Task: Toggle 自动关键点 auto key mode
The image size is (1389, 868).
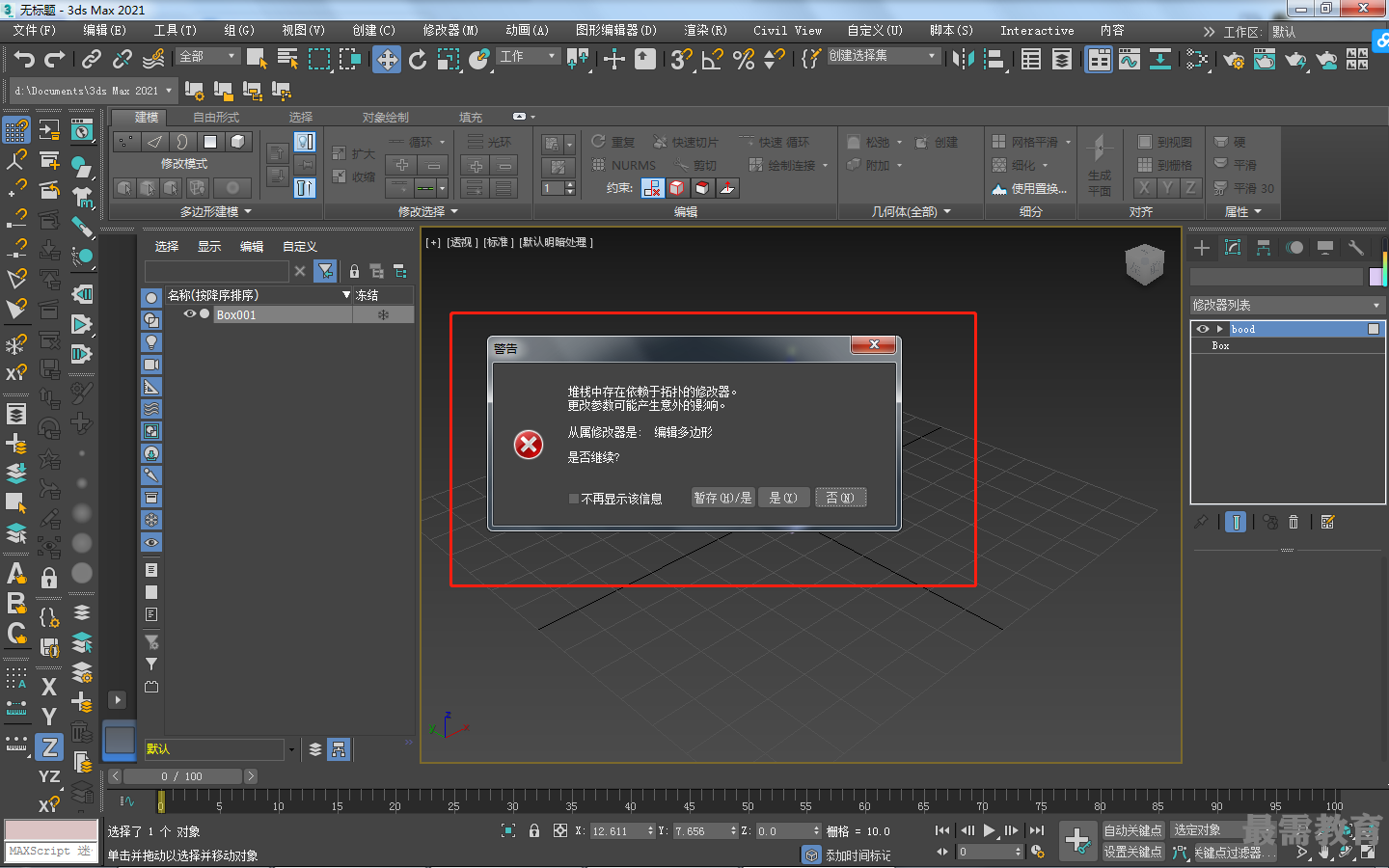Action: [1133, 830]
